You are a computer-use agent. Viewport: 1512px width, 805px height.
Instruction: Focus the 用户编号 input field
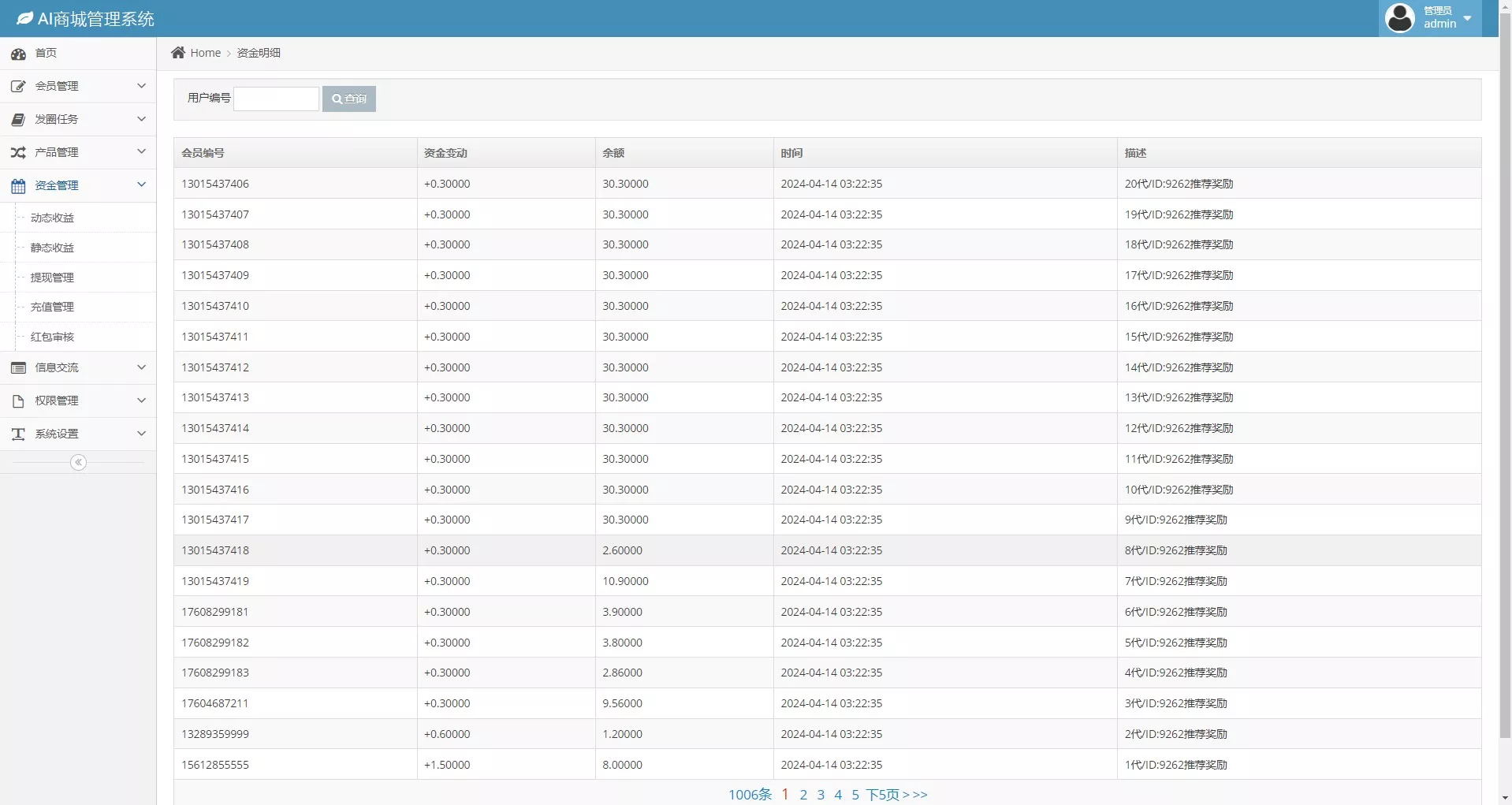pyautogui.click(x=276, y=99)
